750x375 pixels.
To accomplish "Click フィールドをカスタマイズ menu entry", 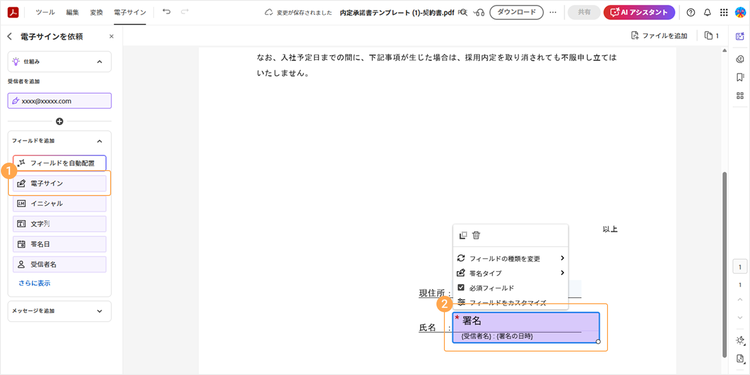I will (x=511, y=302).
